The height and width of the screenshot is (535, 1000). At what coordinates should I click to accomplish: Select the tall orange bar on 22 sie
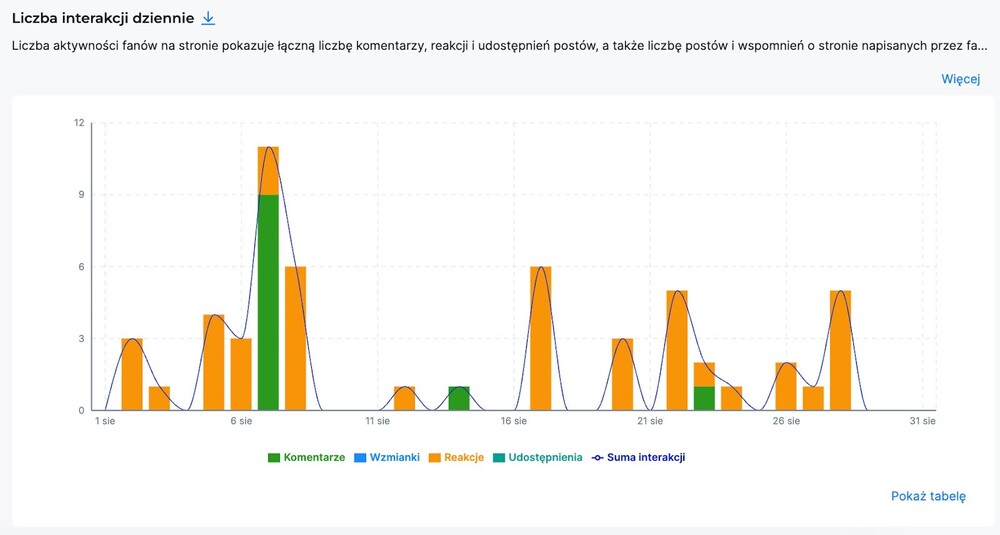tap(677, 350)
